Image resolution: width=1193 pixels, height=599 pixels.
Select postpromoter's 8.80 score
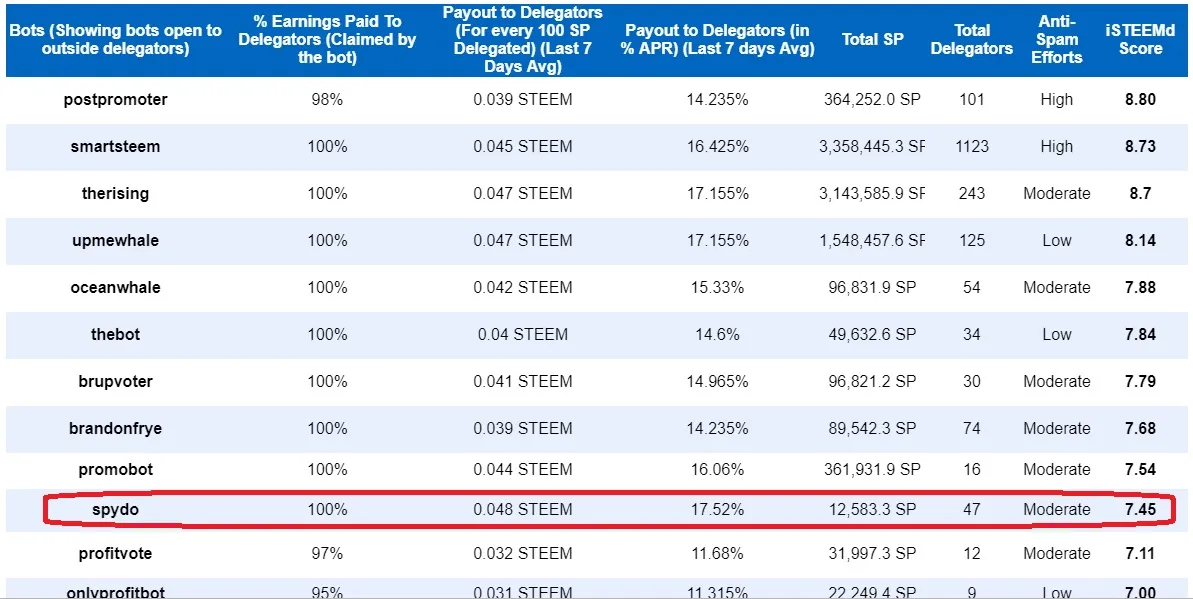[x=1141, y=100]
